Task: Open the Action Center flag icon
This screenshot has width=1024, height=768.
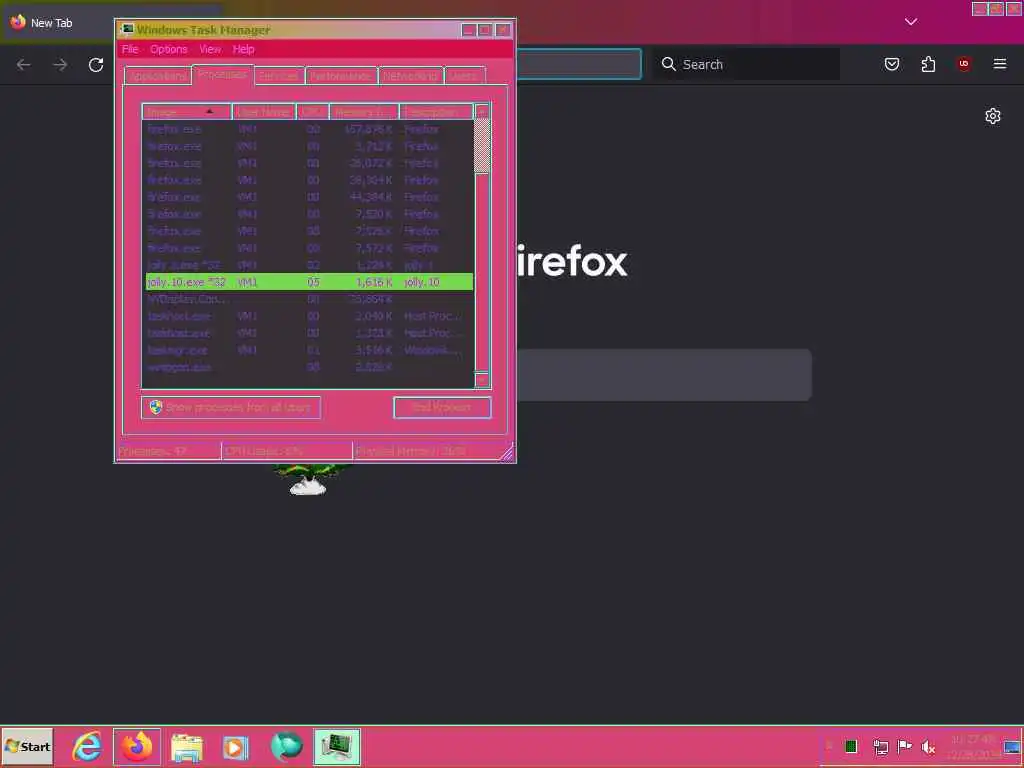Action: (904, 746)
